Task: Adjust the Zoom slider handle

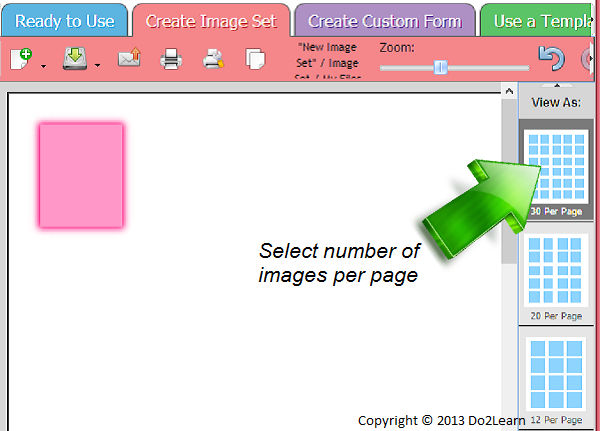Action: click(440, 68)
